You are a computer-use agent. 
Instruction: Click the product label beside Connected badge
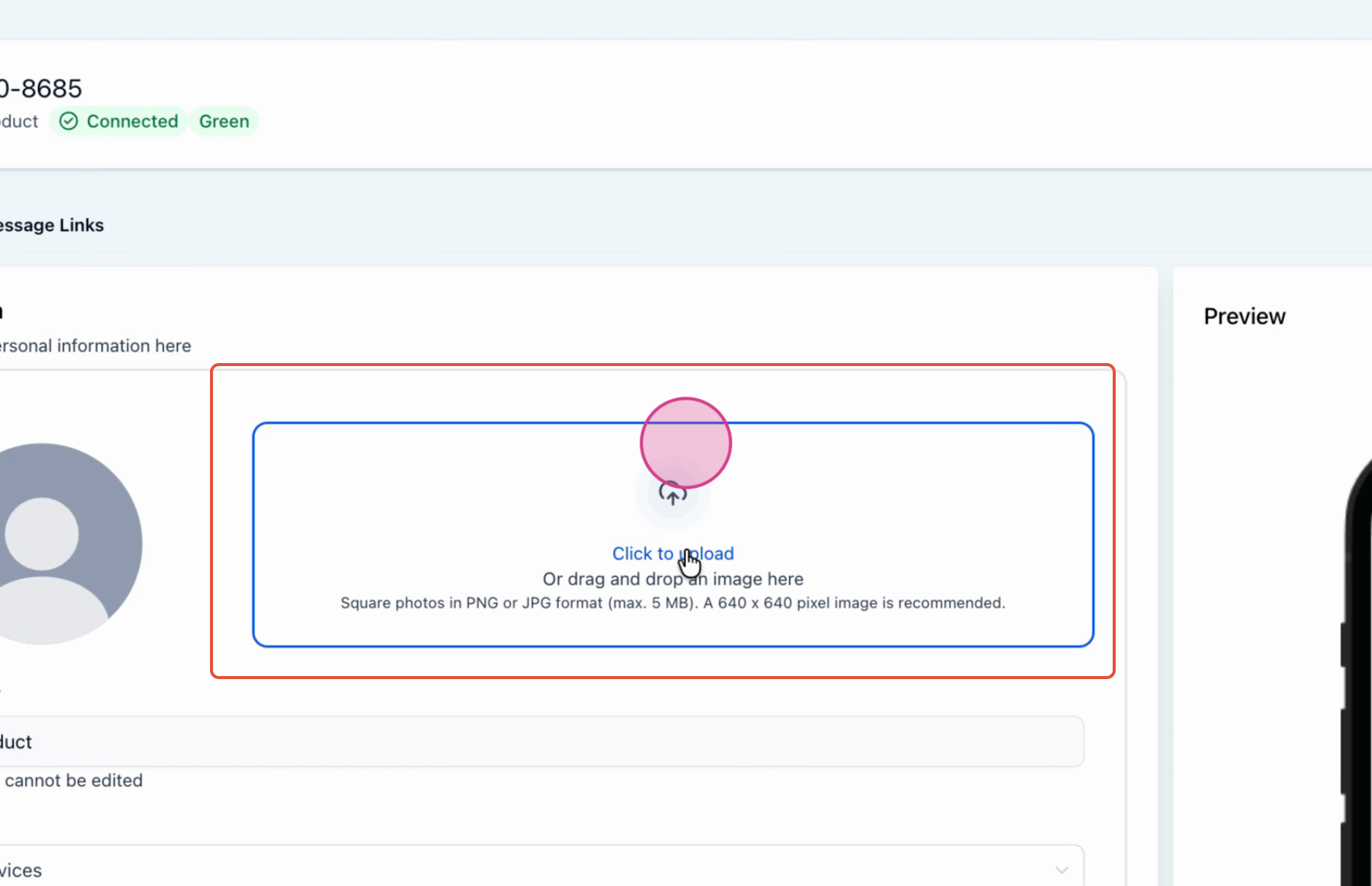(19, 121)
